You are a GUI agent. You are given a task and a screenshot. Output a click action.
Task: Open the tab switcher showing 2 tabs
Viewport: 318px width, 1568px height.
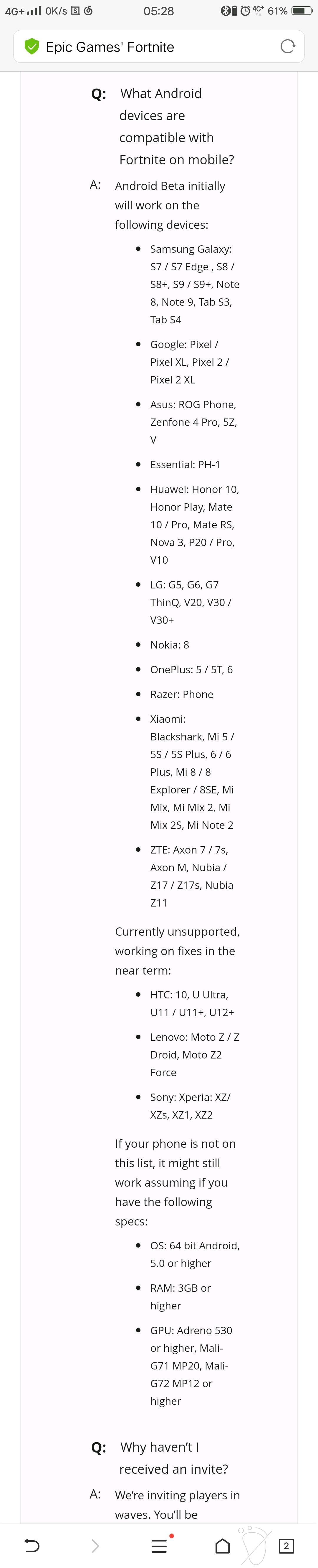pyautogui.click(x=286, y=1546)
